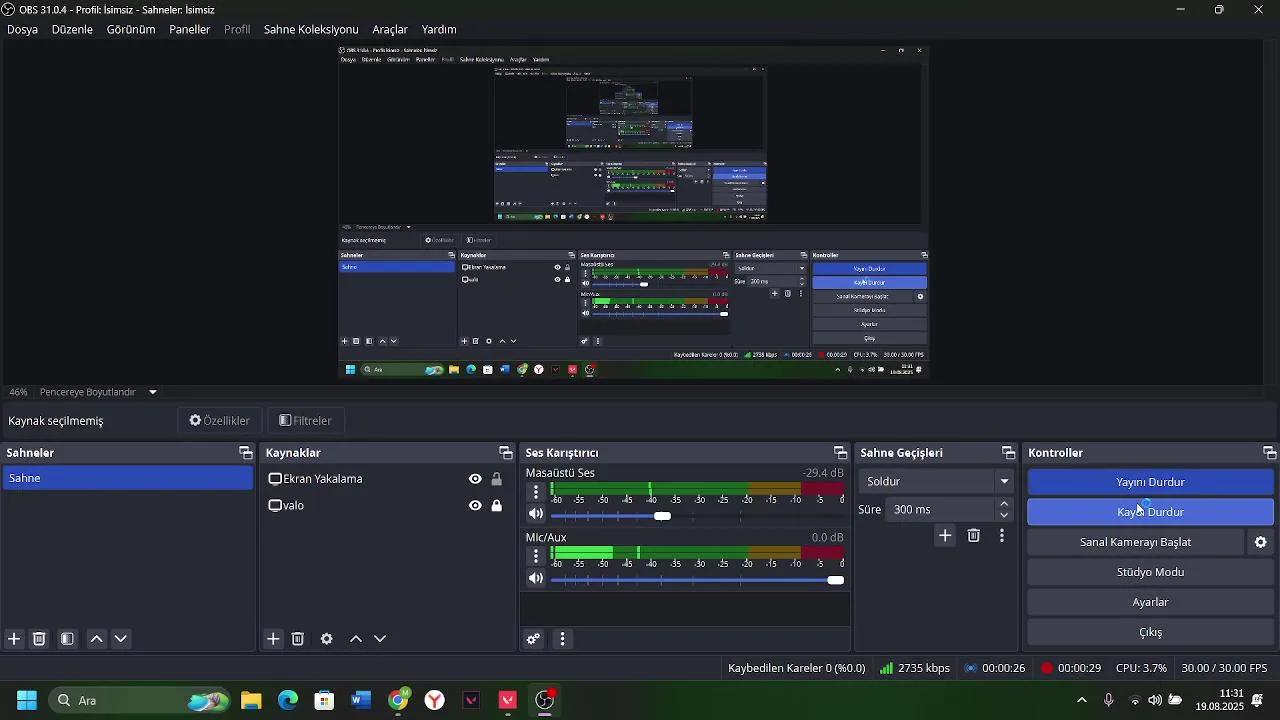Image resolution: width=1280 pixels, height=720 pixels.
Task: Click Yayını Durdur button
Action: [1151, 482]
